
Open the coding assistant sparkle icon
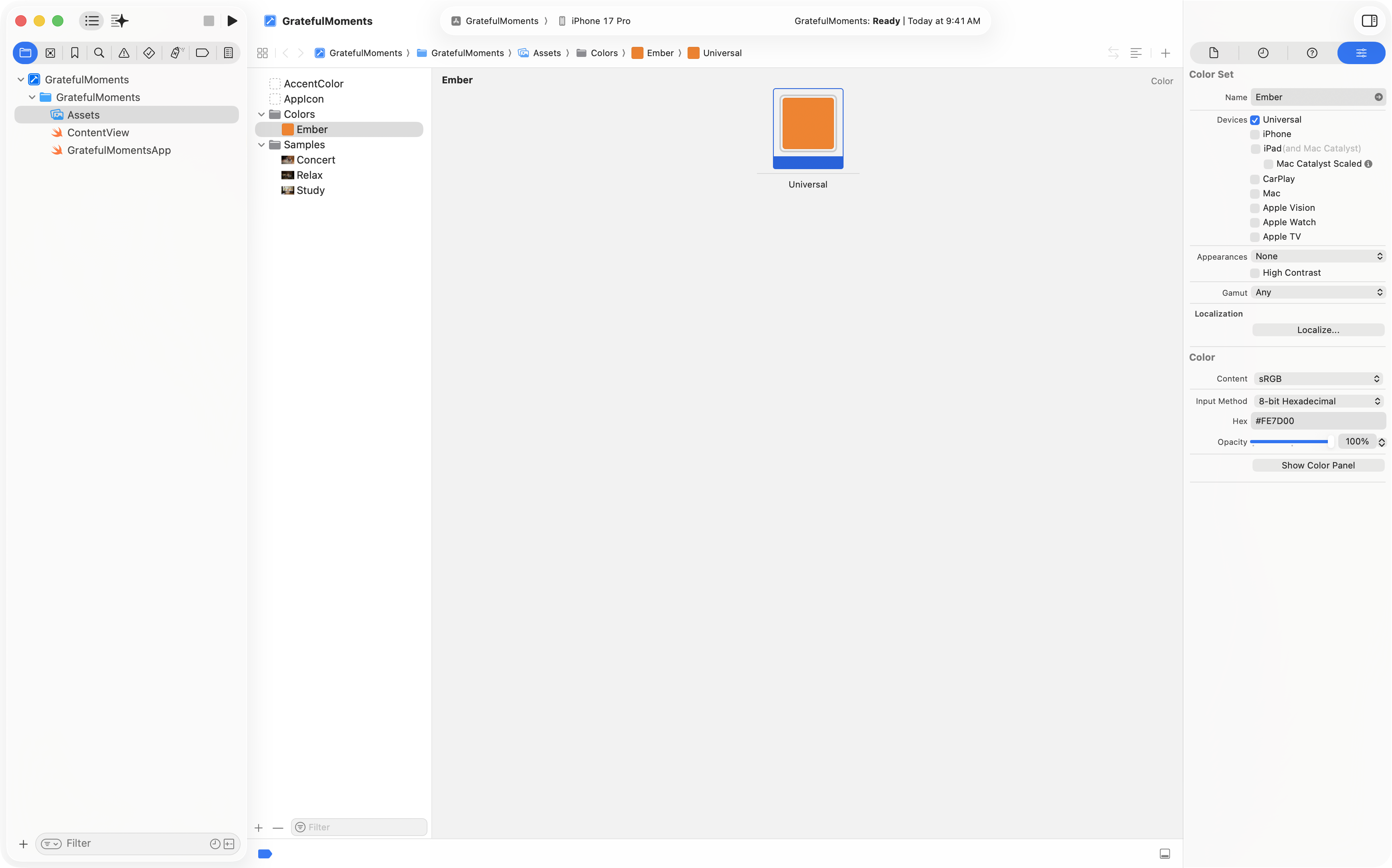tap(119, 21)
